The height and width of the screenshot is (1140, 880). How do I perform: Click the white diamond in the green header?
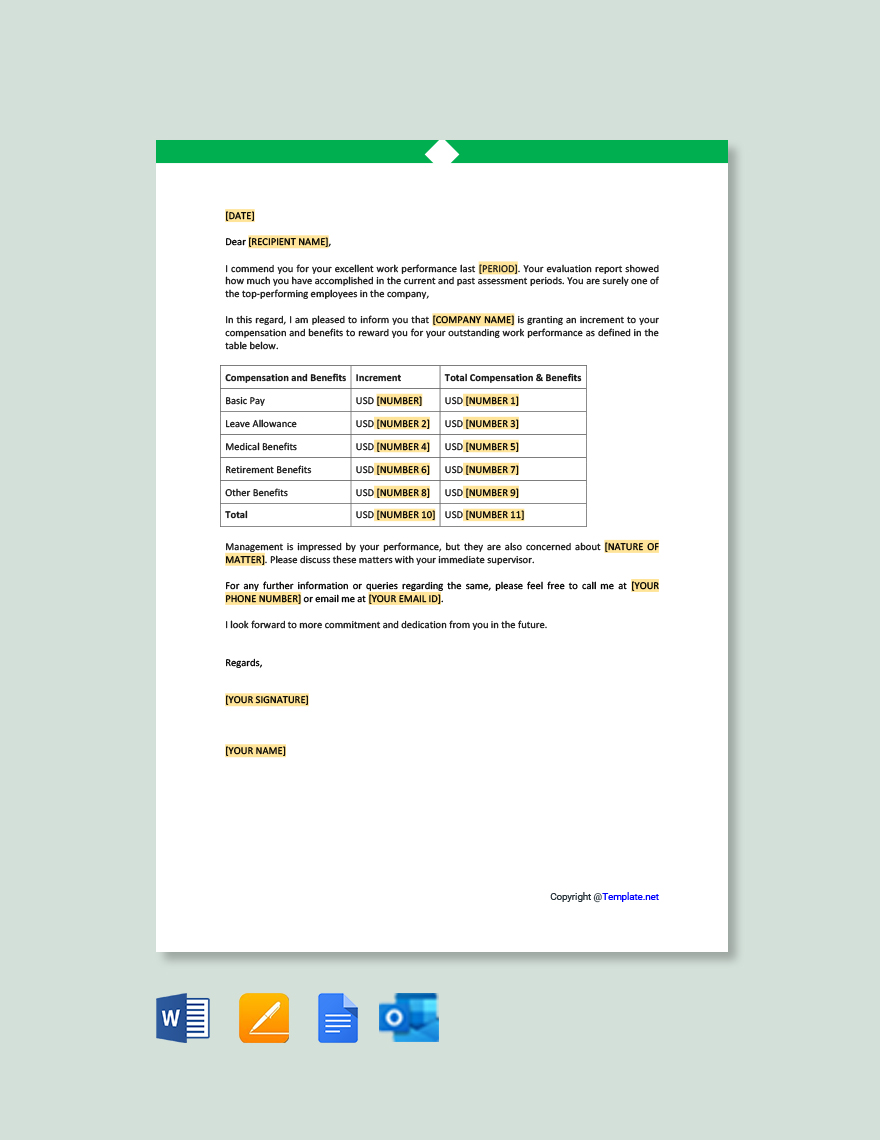click(442, 153)
